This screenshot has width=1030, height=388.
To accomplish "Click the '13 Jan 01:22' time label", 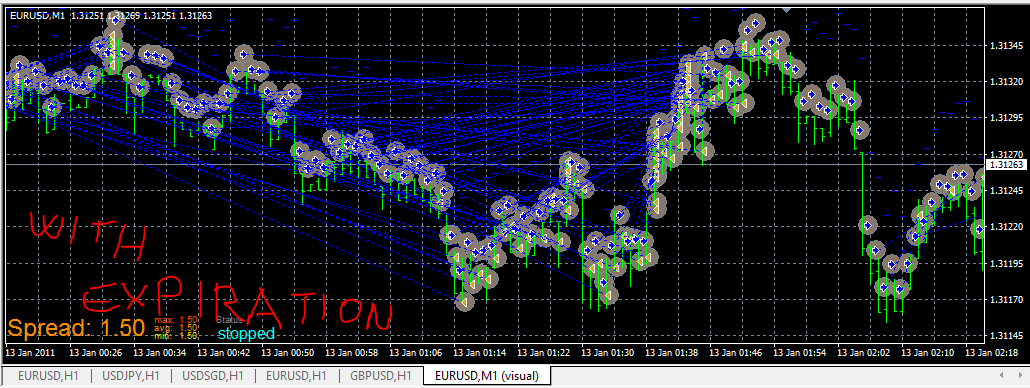I will (544, 353).
